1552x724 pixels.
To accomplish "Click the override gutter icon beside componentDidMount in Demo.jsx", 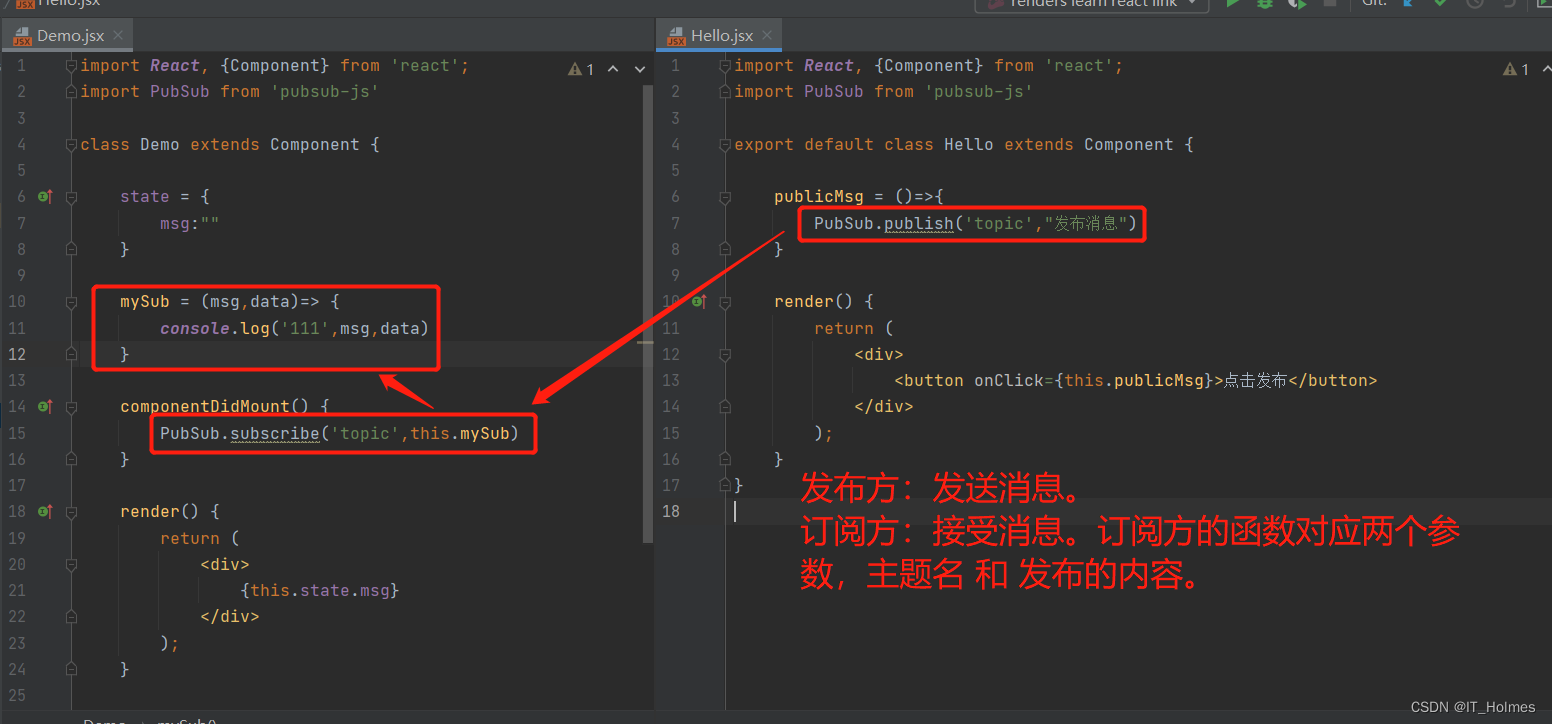I will [44, 407].
